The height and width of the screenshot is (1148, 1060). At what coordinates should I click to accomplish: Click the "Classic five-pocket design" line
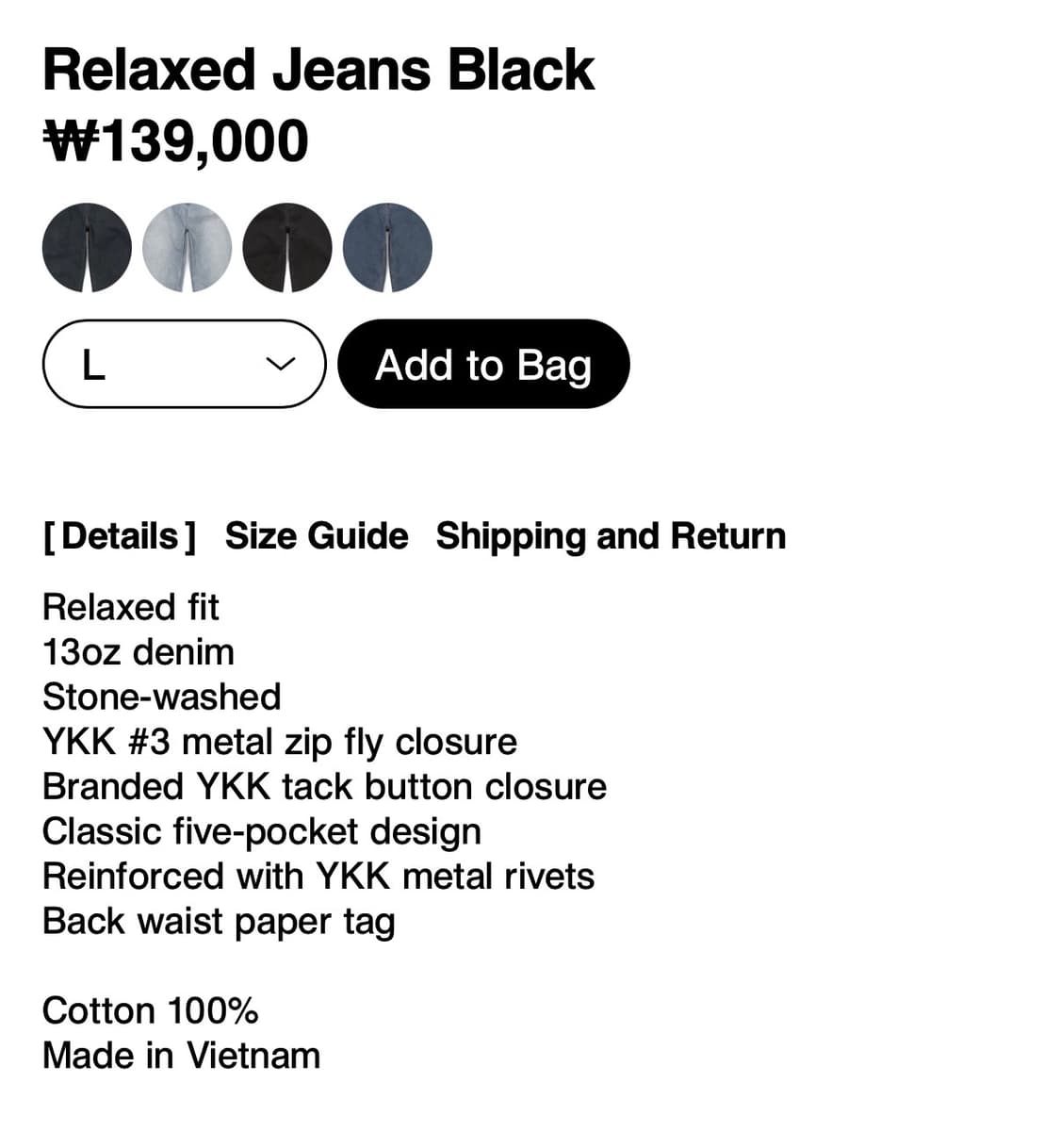click(x=262, y=831)
